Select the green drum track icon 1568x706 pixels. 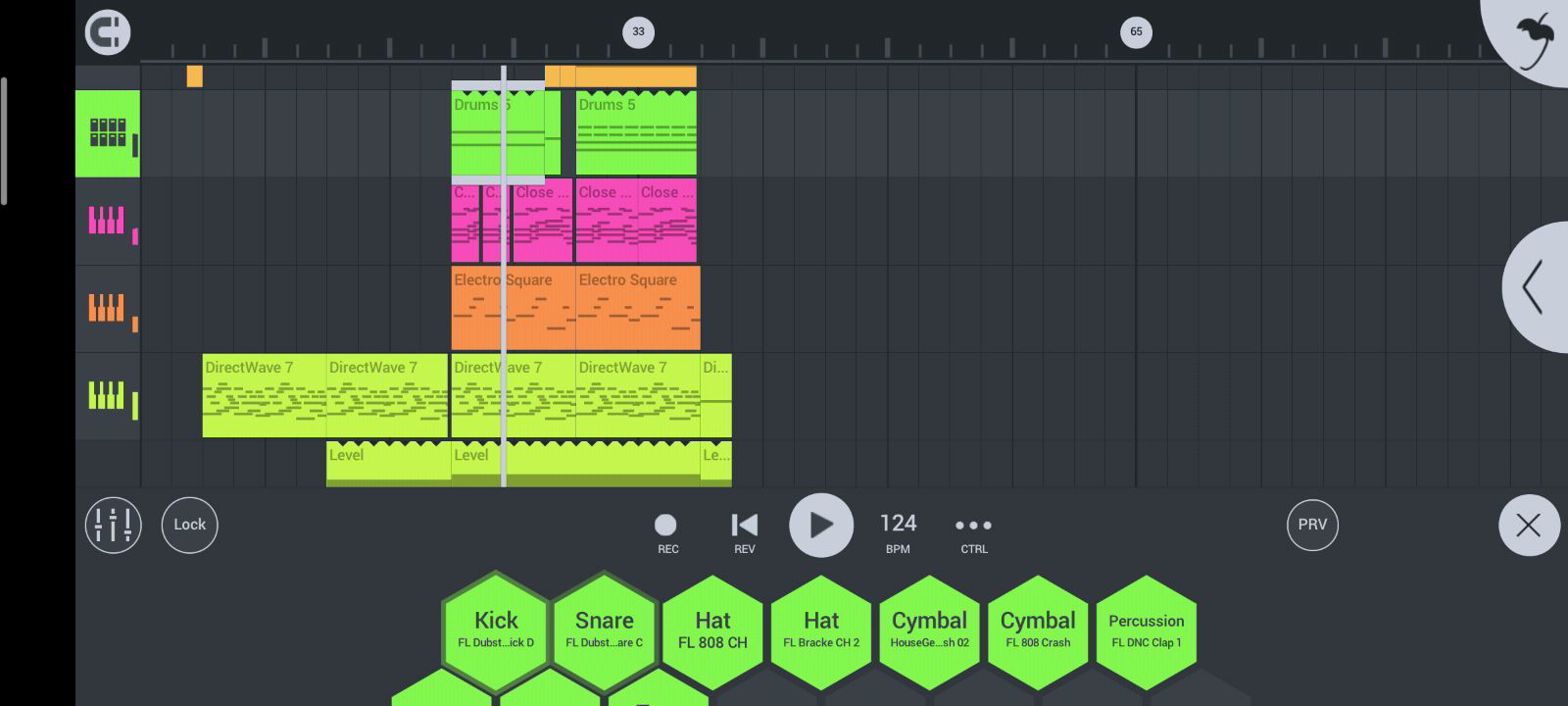108,133
